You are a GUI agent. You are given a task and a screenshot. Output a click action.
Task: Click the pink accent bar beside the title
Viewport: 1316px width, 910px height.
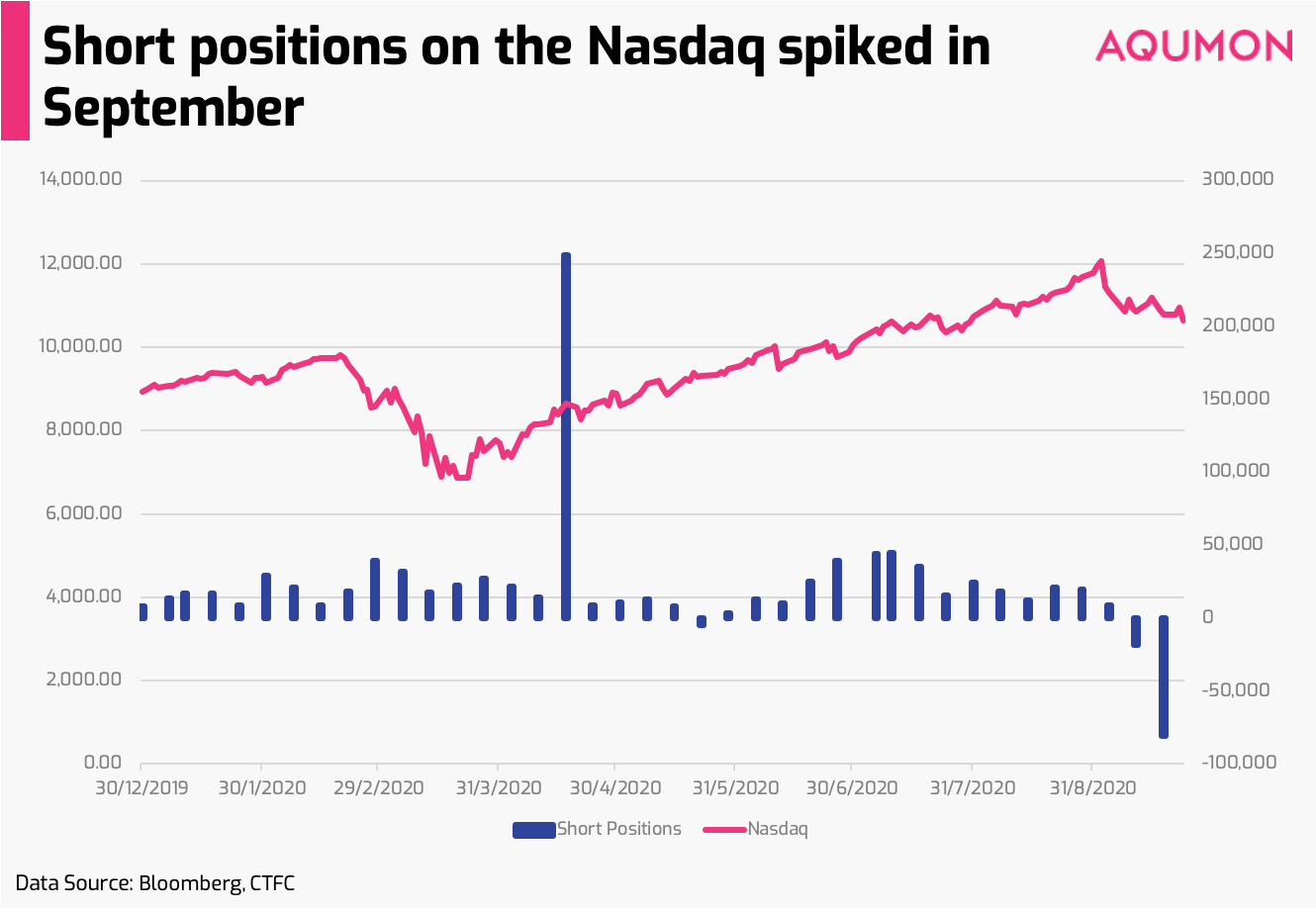[15, 70]
